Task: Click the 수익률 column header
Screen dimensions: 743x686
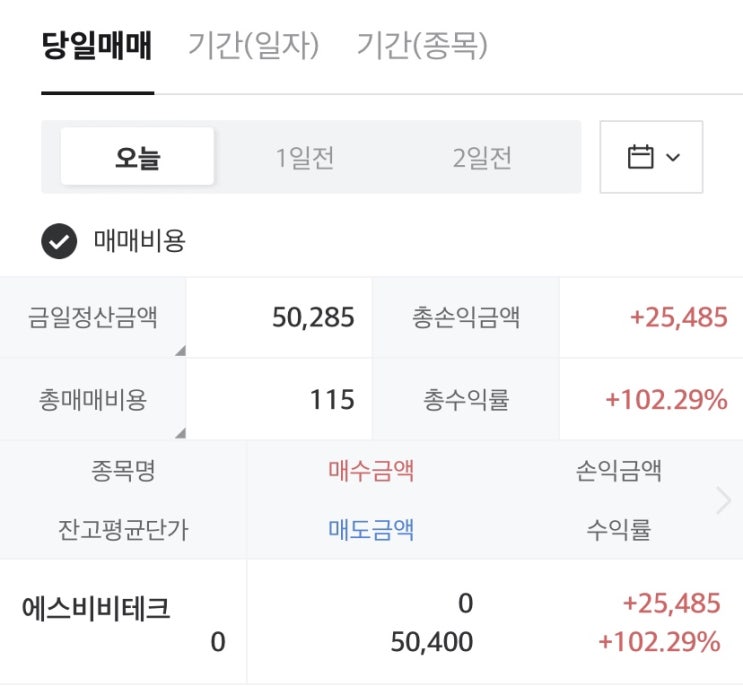Action: point(618,530)
